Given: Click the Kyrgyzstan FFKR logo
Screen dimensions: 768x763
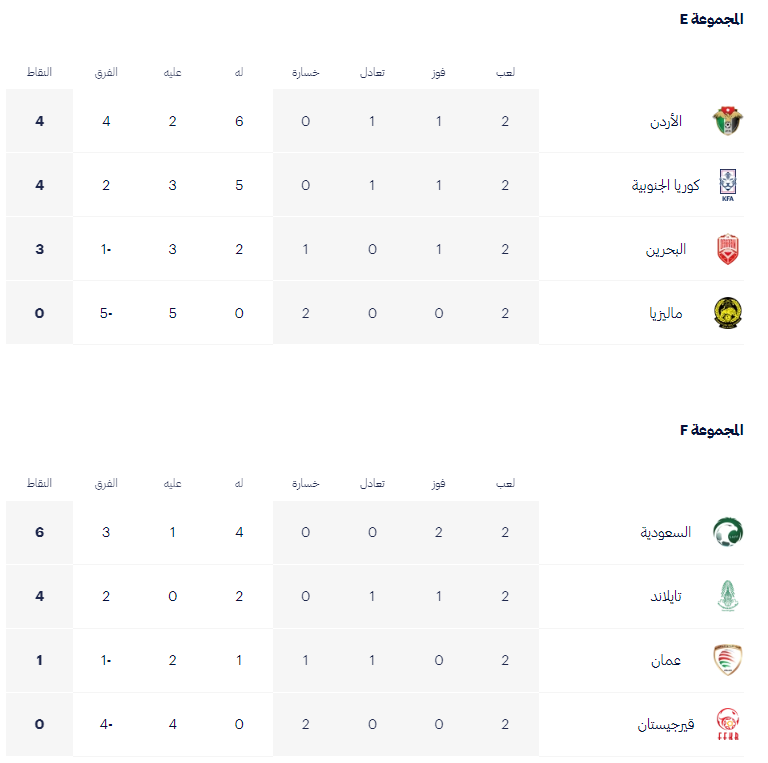Looking at the screenshot, I should coord(727,724).
